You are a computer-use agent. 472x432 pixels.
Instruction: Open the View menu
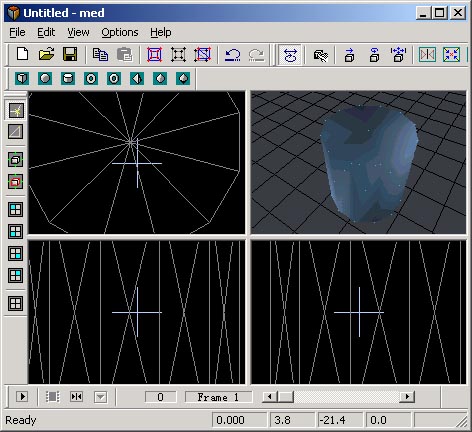tap(78, 32)
